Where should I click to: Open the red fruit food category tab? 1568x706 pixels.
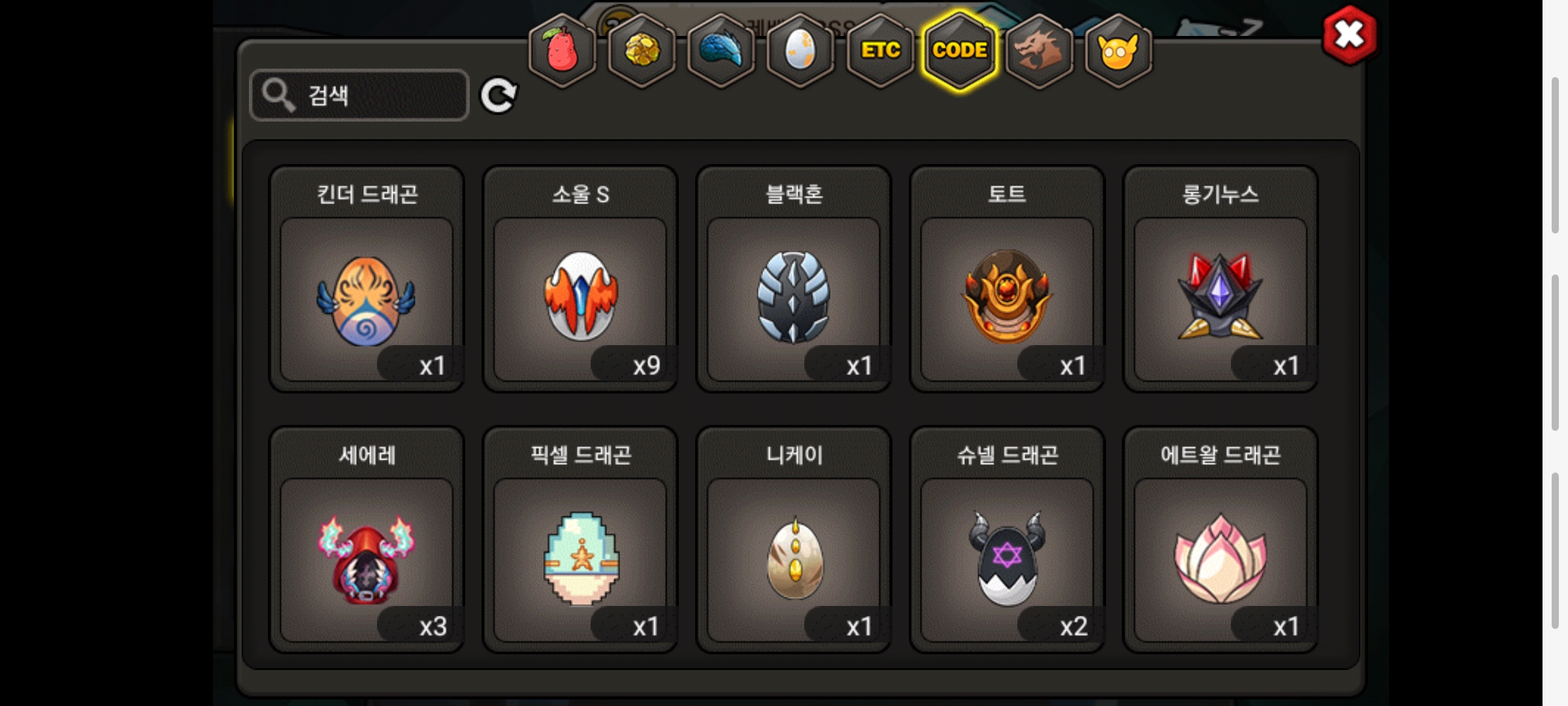pos(562,50)
